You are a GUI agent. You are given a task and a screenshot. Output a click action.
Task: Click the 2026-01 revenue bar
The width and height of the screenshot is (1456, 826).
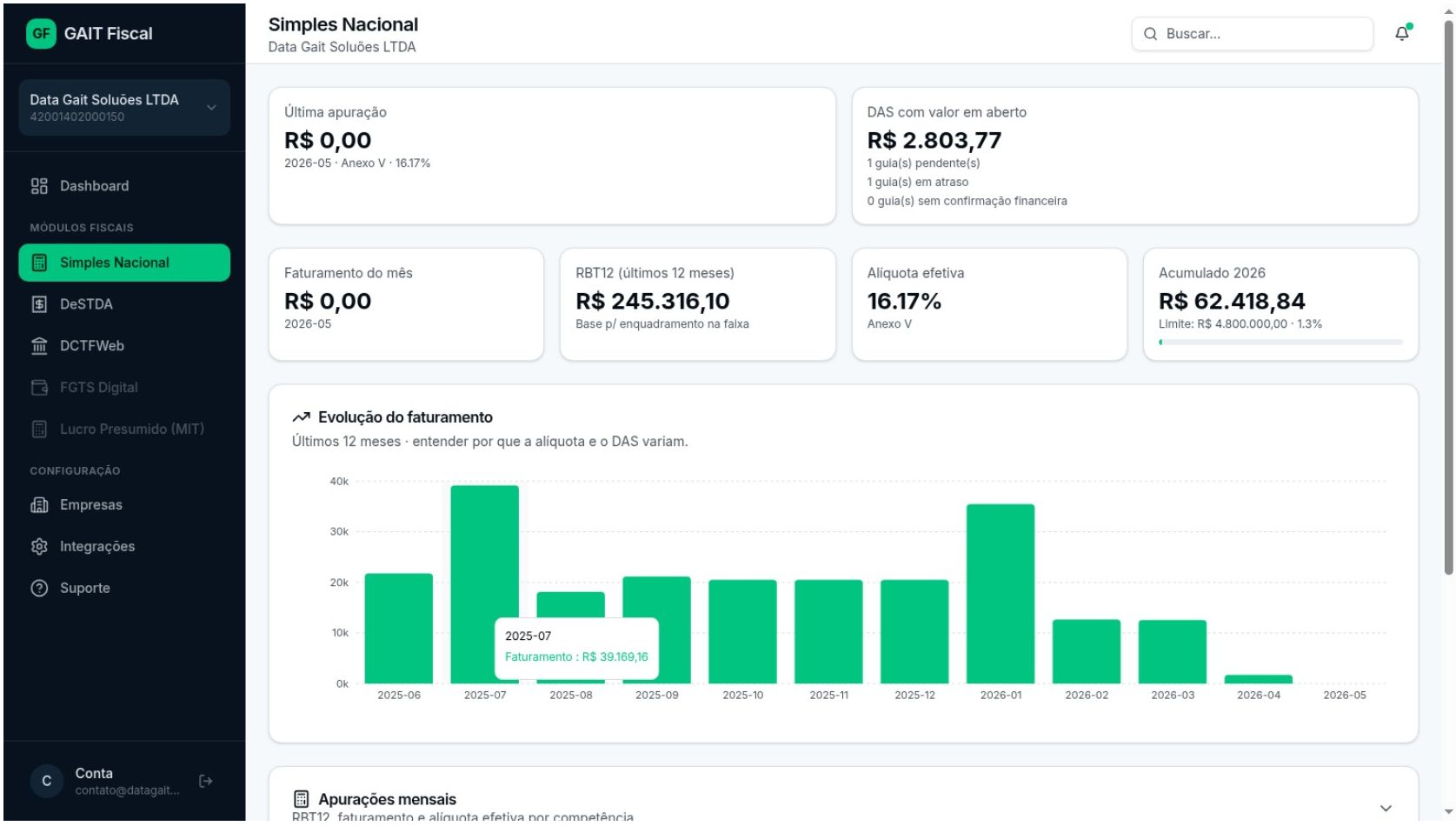coord(1001,594)
